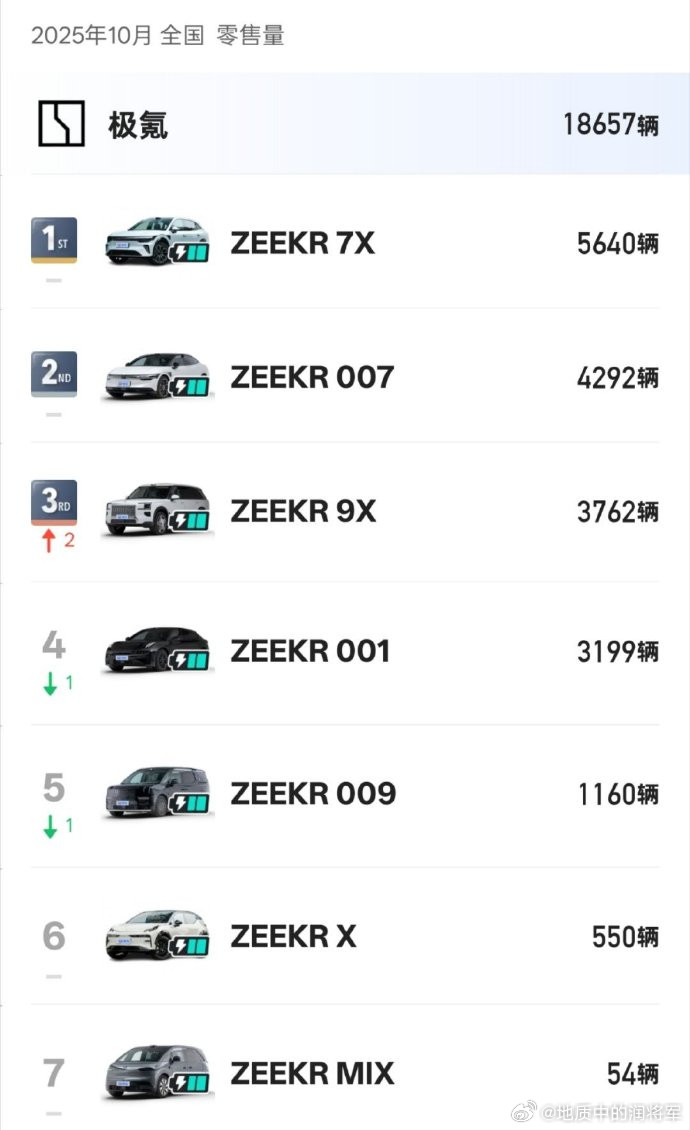This screenshot has width=690, height=1130.
Task: Click the 2ND place rank badge
Action: tap(53, 375)
